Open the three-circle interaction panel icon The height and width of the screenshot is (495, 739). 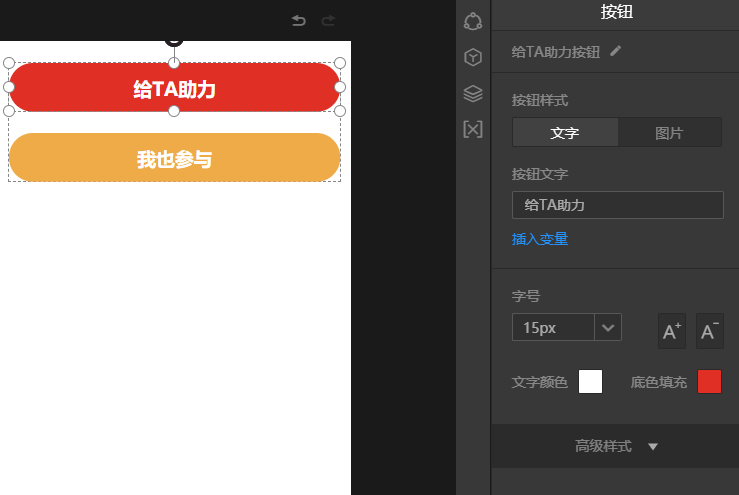click(473, 21)
